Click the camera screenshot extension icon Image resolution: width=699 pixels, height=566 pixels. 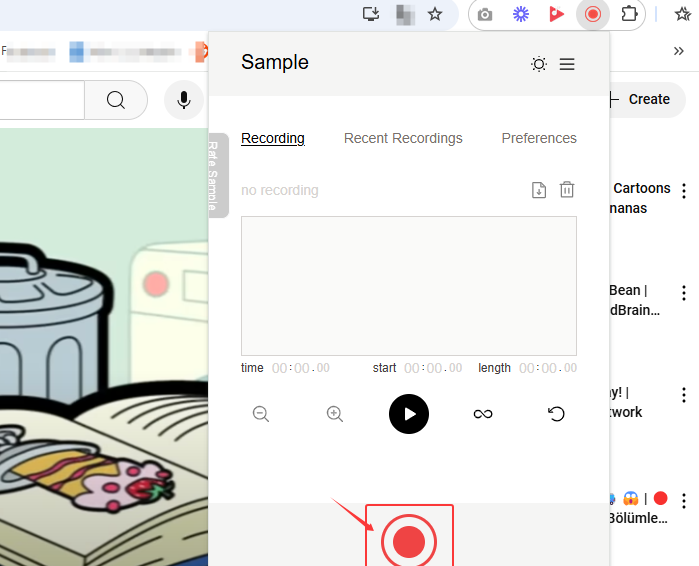(485, 15)
